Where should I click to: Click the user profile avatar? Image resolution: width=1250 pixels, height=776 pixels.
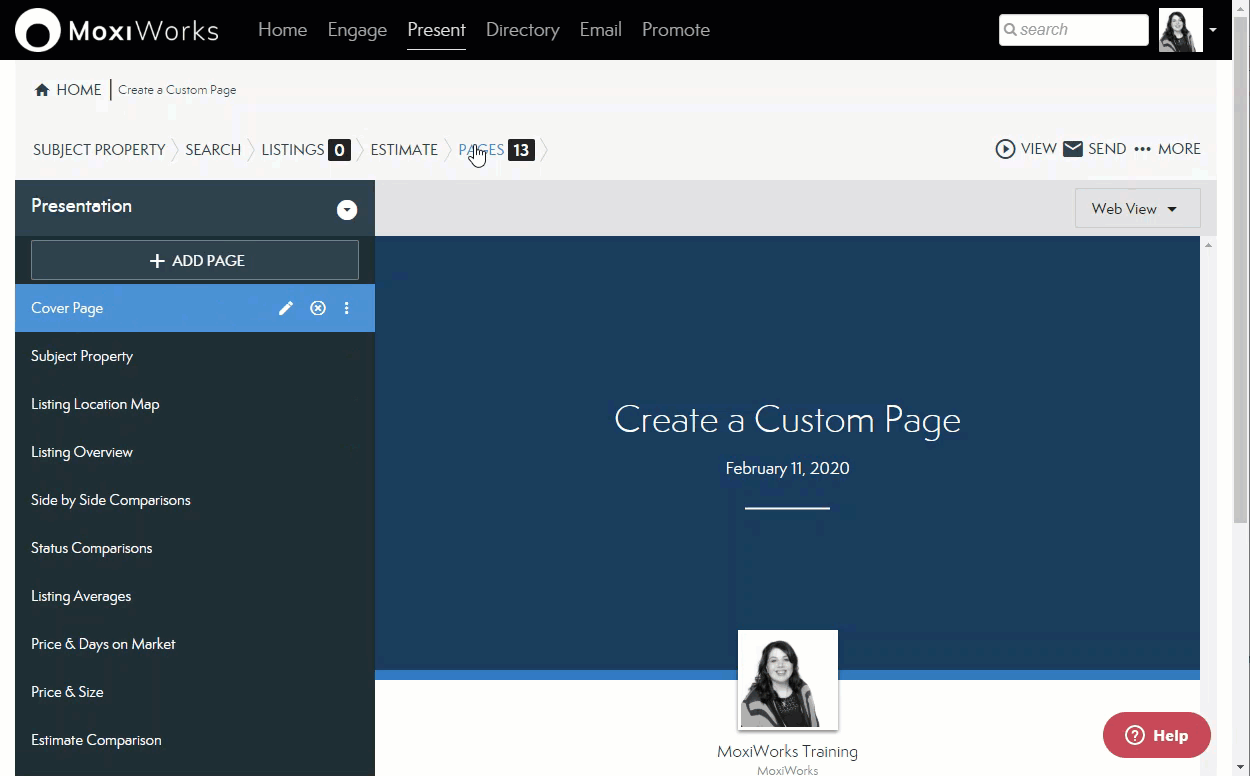tap(1181, 30)
